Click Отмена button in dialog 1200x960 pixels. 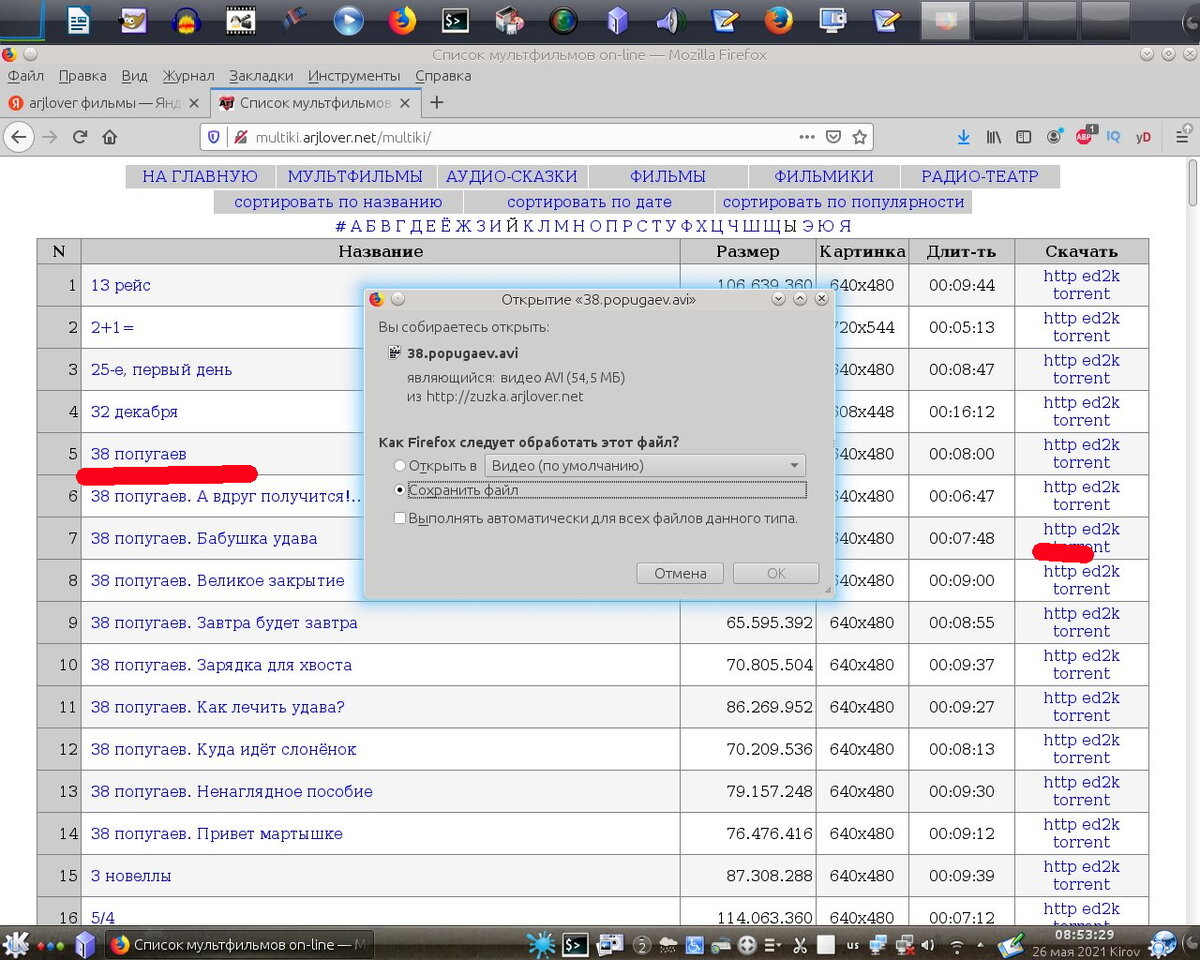click(x=680, y=573)
